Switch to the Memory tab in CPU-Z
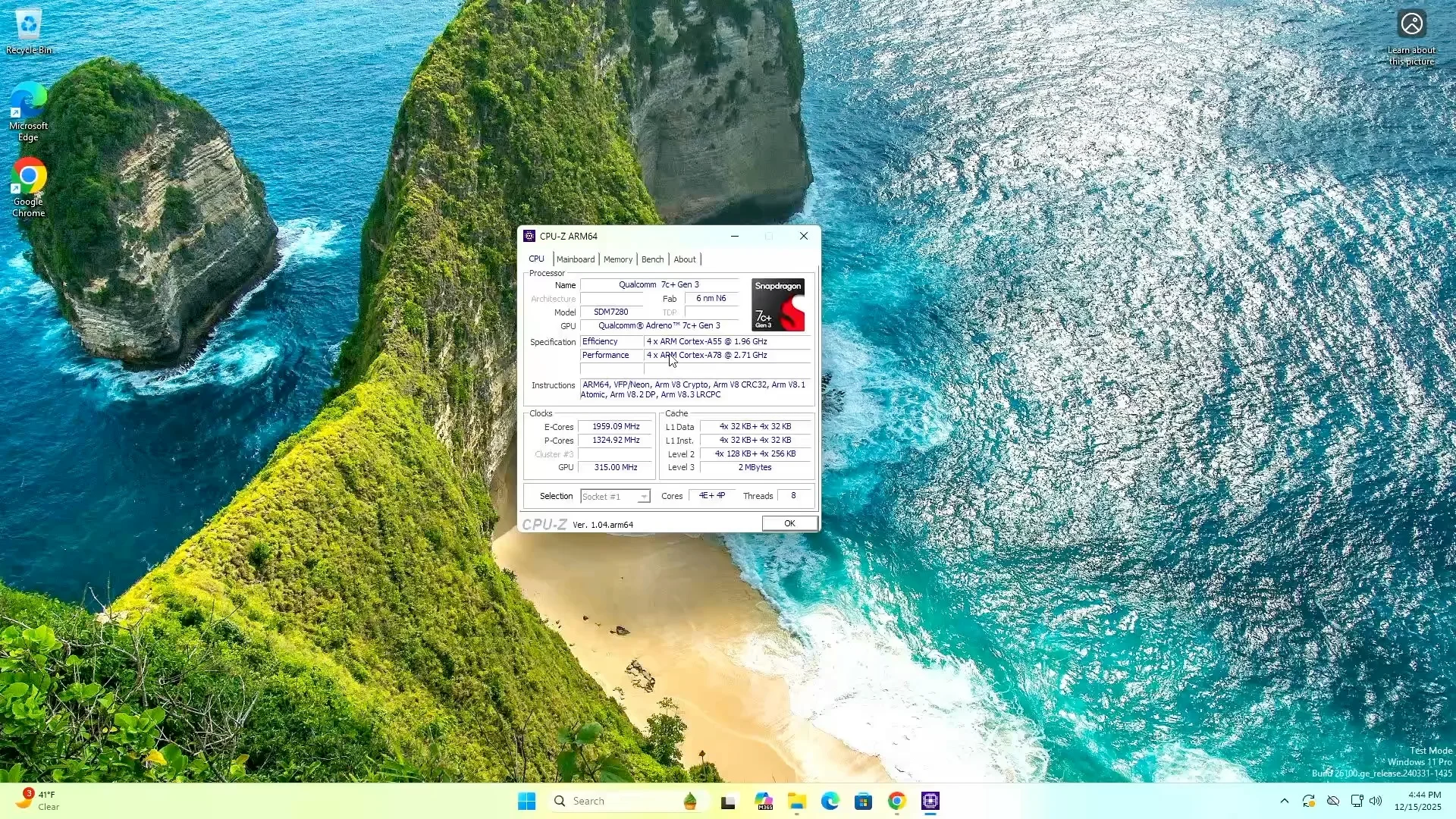Screen dimensions: 1456x819 pyautogui.click(x=618, y=259)
